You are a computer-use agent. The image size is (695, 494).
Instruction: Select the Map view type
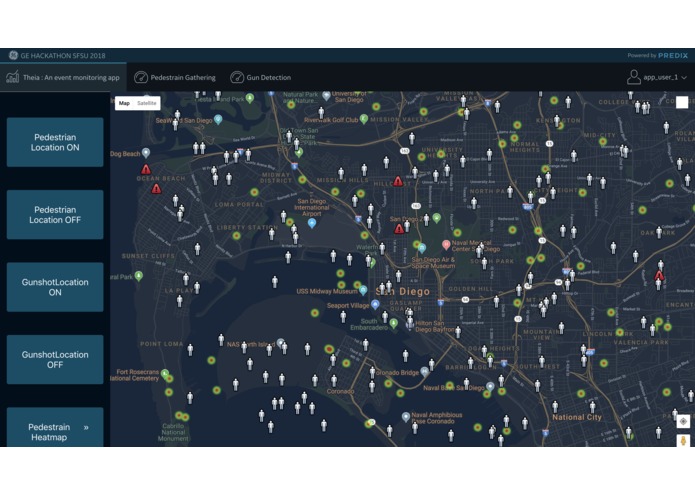pyautogui.click(x=124, y=103)
